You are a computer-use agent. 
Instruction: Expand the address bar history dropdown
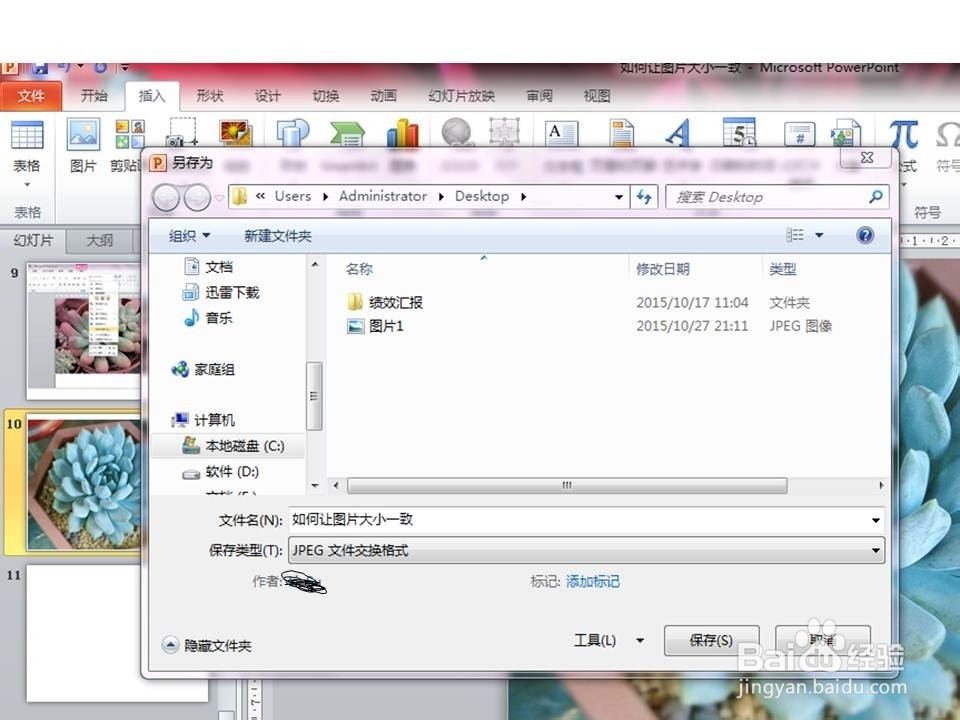[619, 197]
